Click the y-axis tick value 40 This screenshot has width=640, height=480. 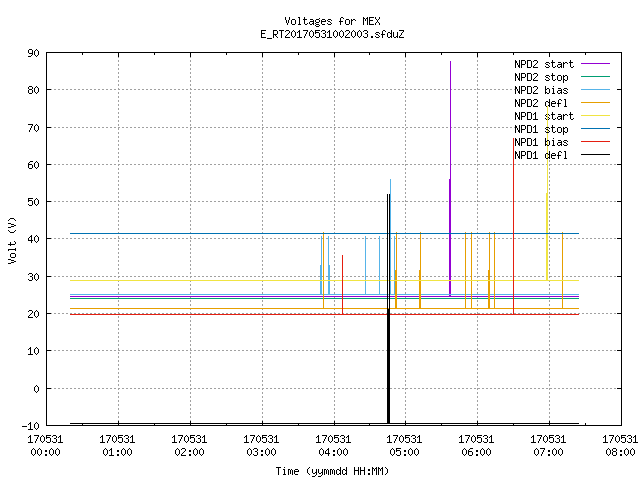pyautogui.click(x=33, y=239)
